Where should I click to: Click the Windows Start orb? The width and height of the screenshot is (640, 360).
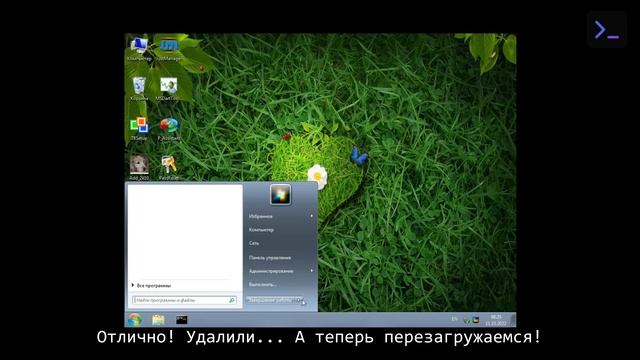coord(134,319)
